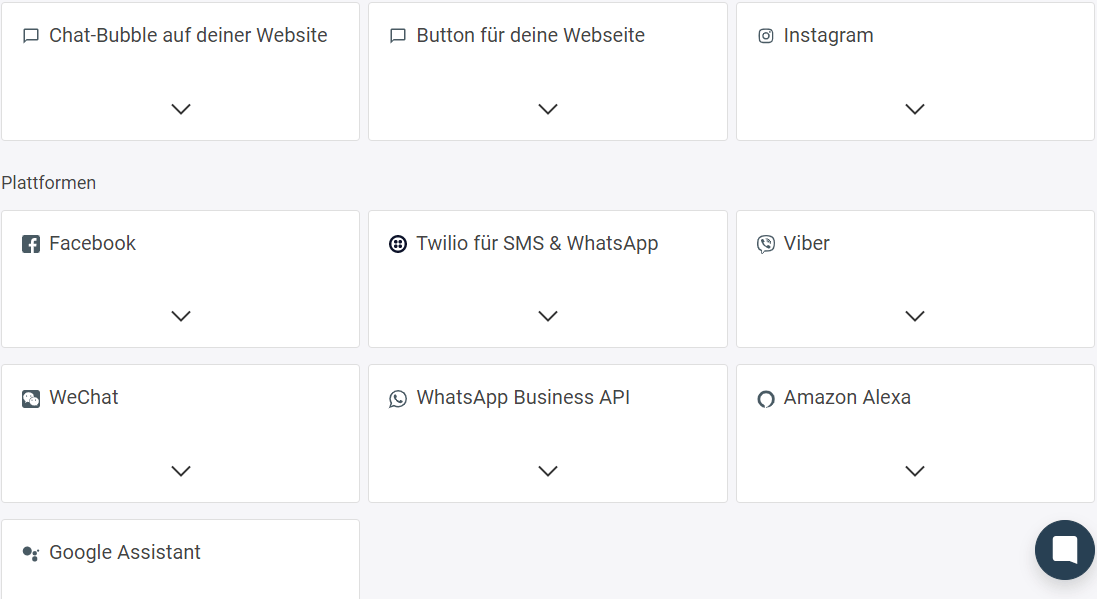Expand the Instagram channel settings

tap(914, 109)
